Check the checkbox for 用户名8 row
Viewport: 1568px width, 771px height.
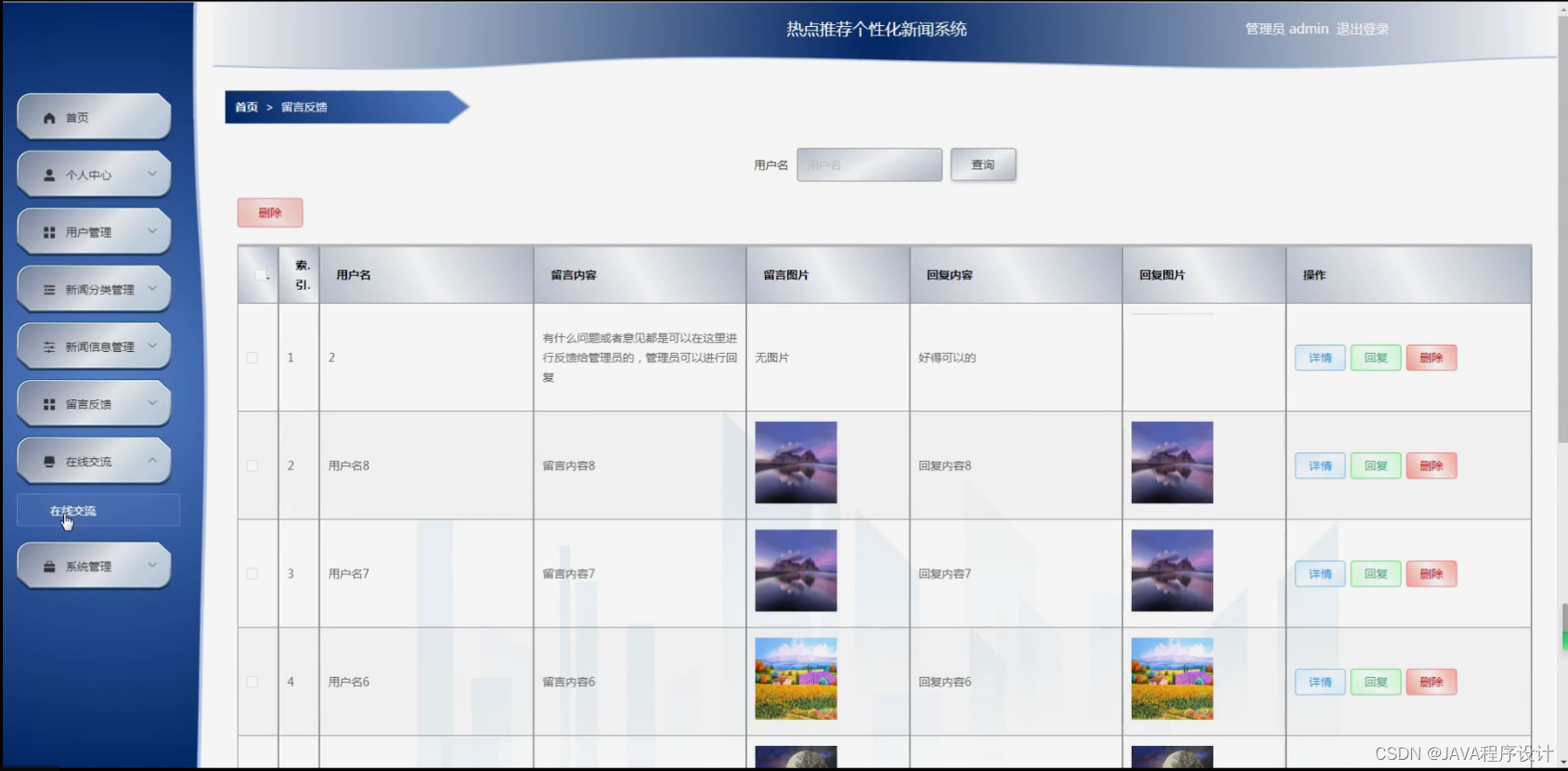click(253, 465)
